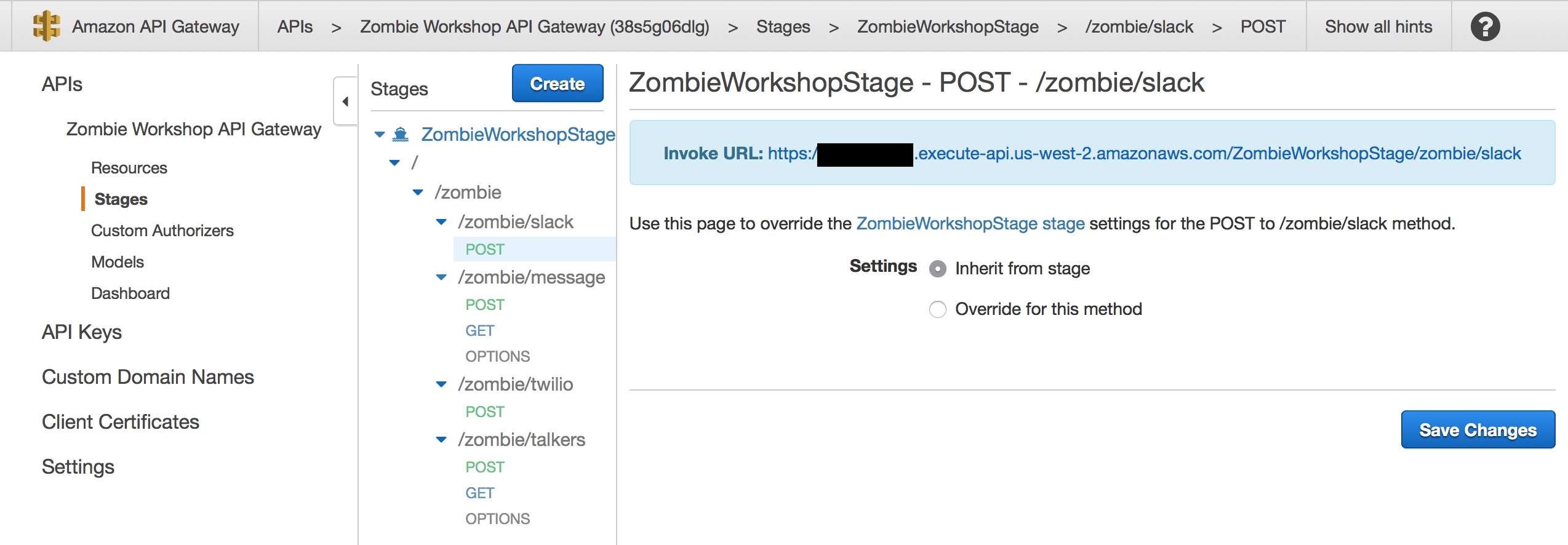Click Save Changes button
The image size is (1568, 545).
1478,430
